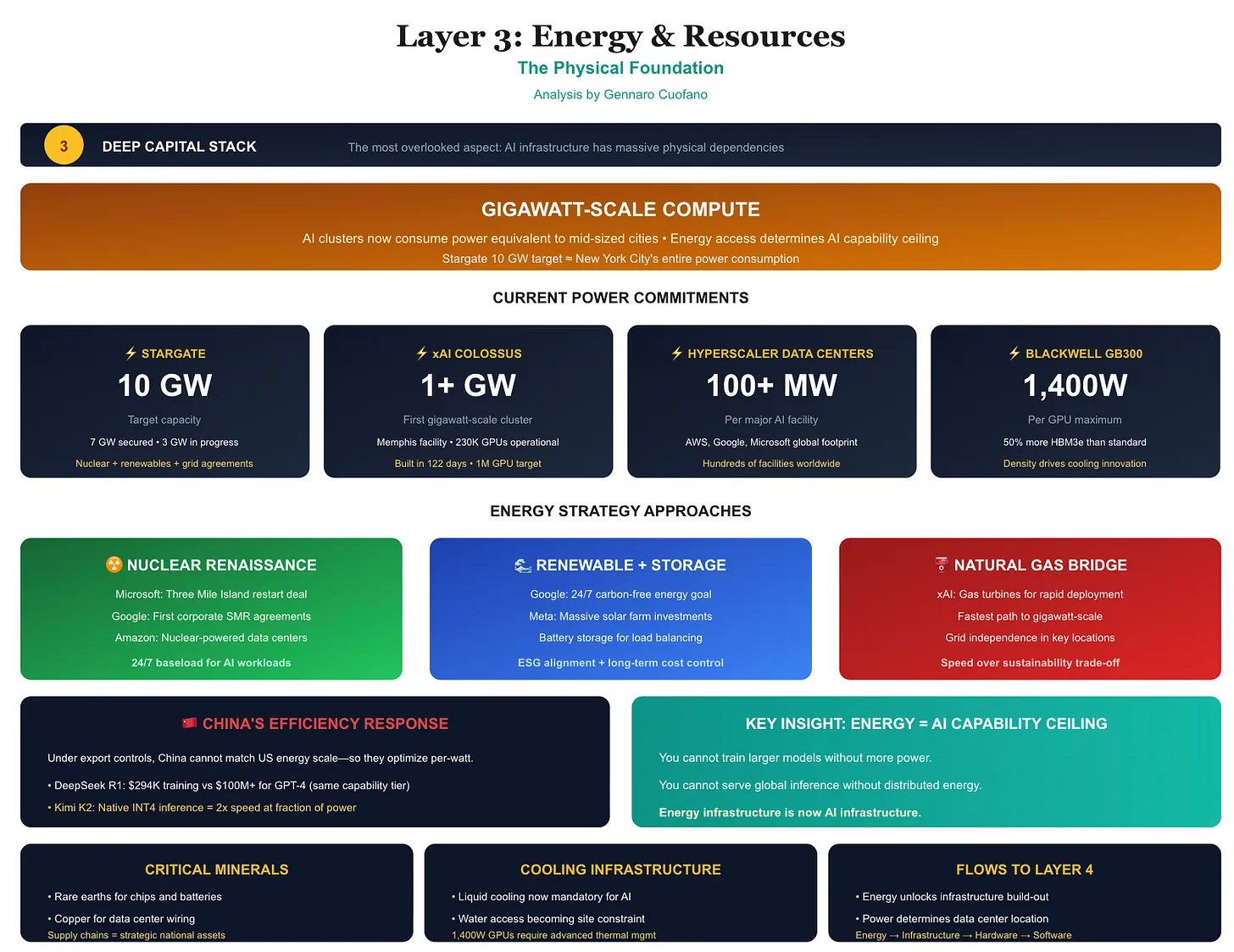Click 'Hundreds of facilities worldwide'
Viewport: 1234px width, 952px height.
[x=771, y=464]
